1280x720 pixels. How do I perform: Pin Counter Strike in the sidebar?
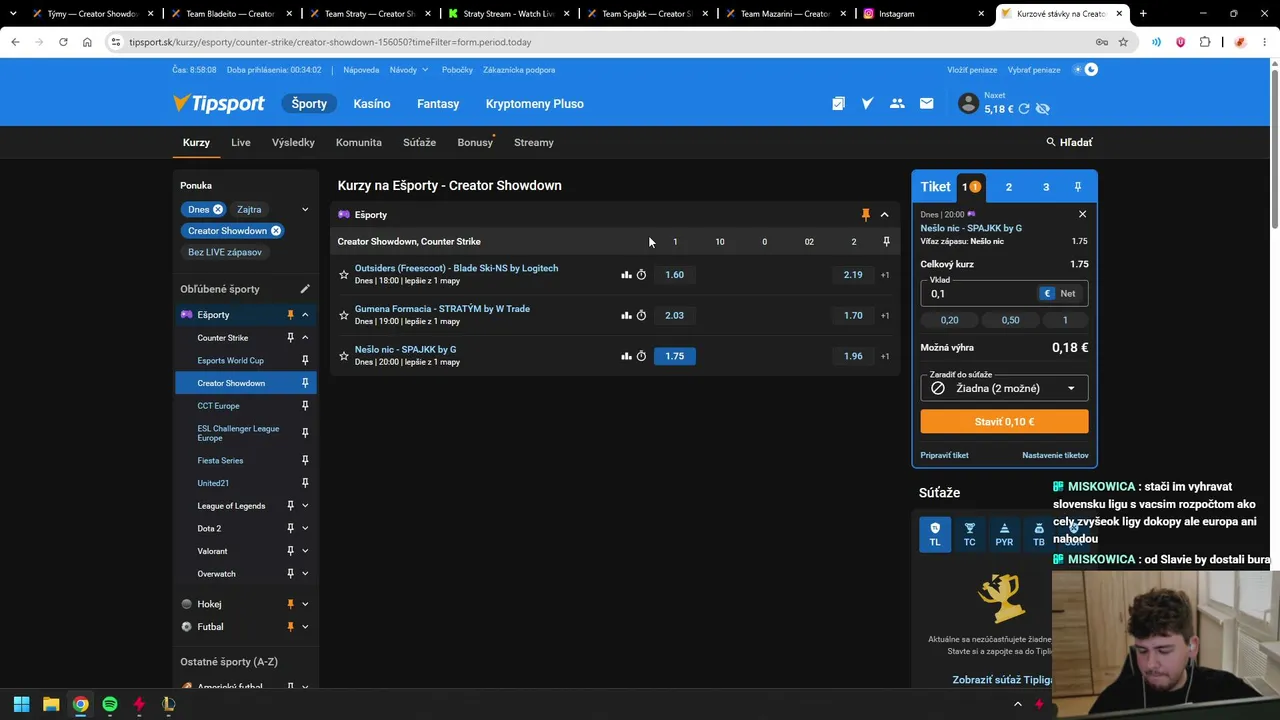290,338
